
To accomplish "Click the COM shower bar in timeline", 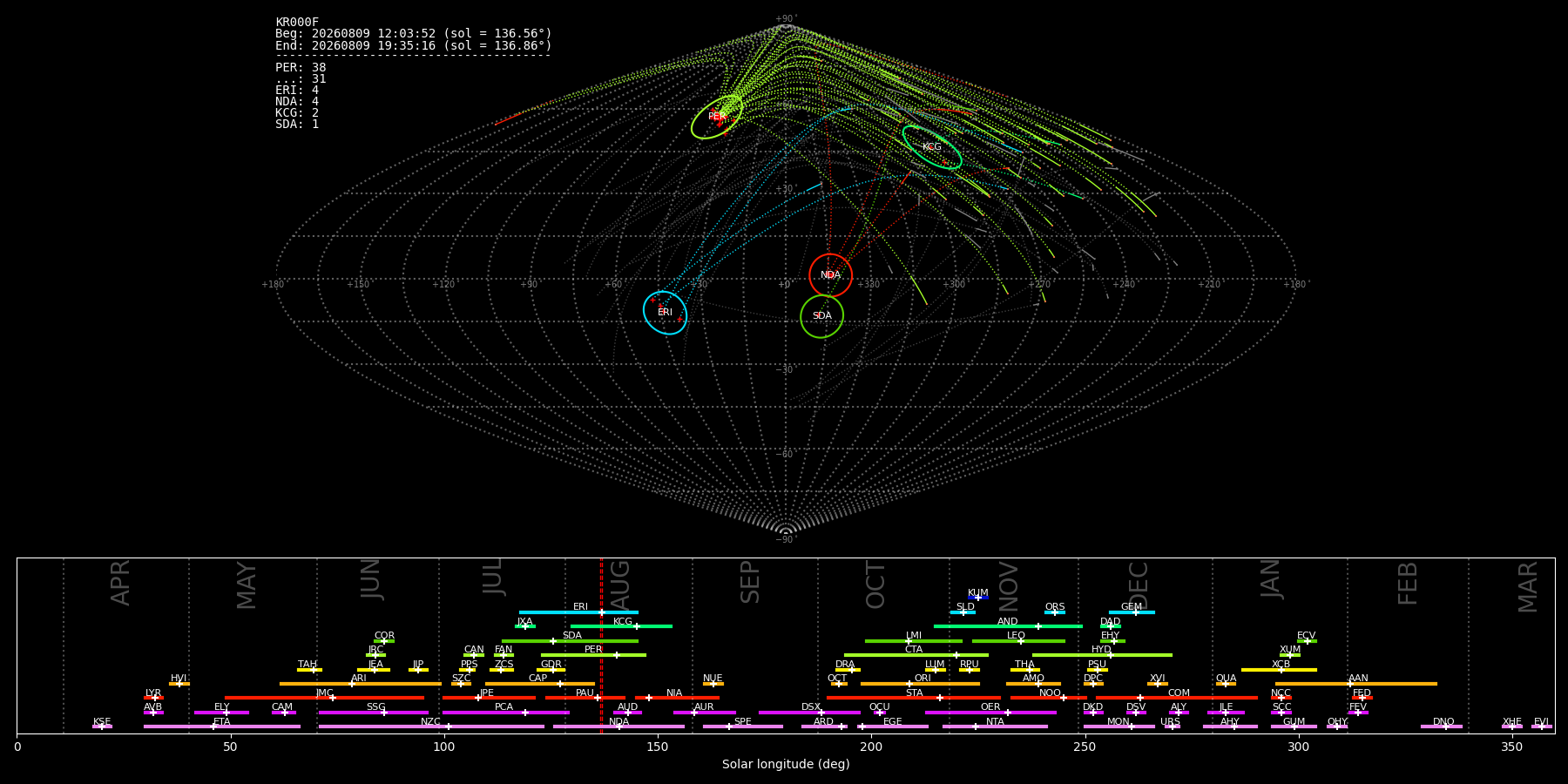I will (x=1177, y=698).
